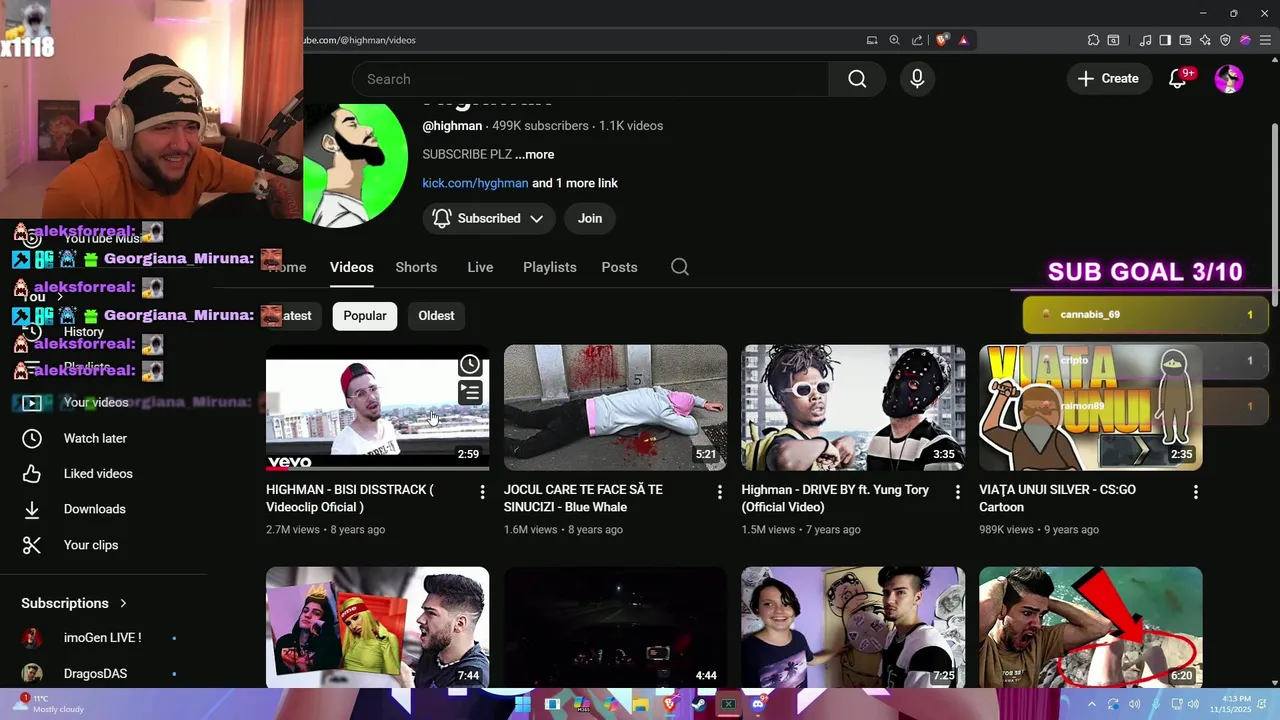Open the video thumbnail with 7:44 duration
1280x720 pixels.
(377, 627)
